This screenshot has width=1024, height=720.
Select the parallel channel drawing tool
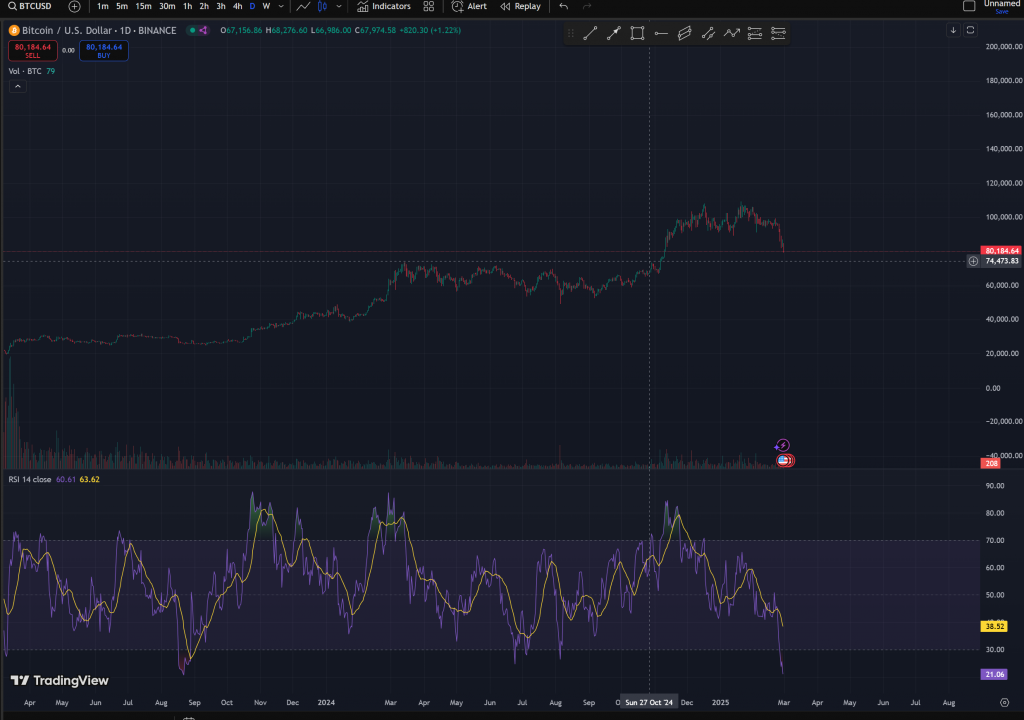[x=685, y=33]
